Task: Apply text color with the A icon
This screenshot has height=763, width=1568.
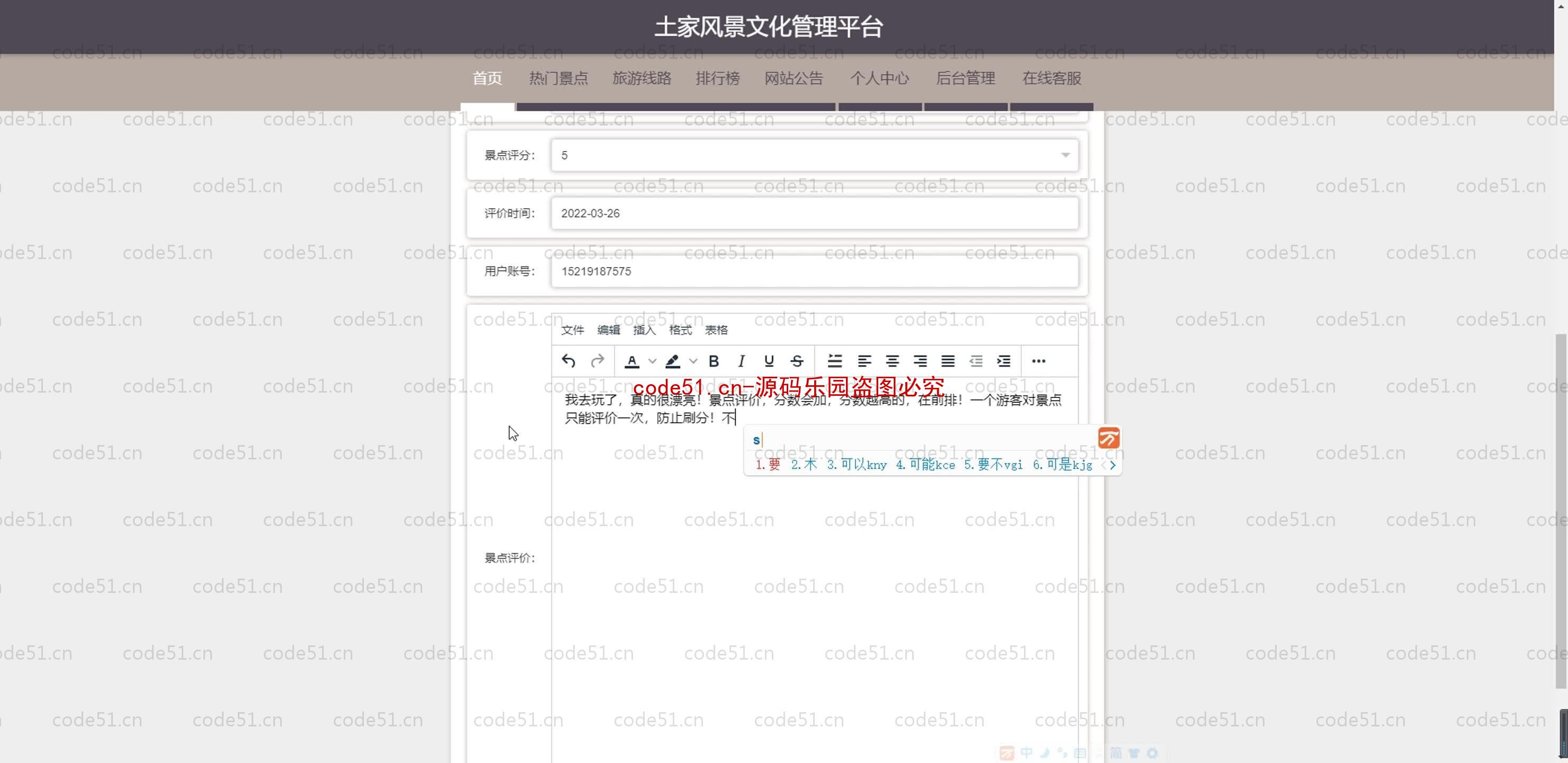Action: [x=632, y=361]
